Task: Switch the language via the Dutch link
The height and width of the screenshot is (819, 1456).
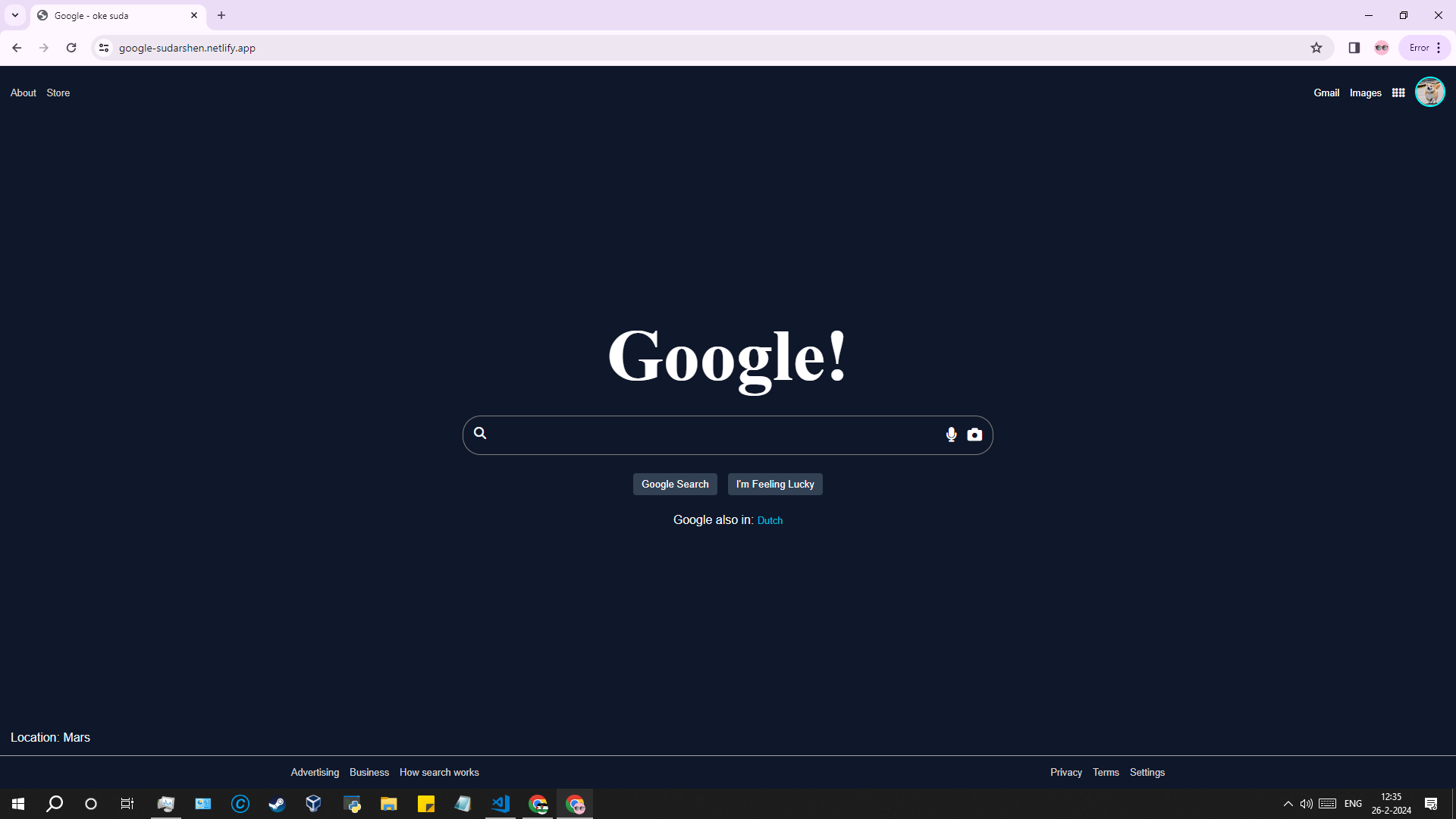Action: (x=770, y=520)
